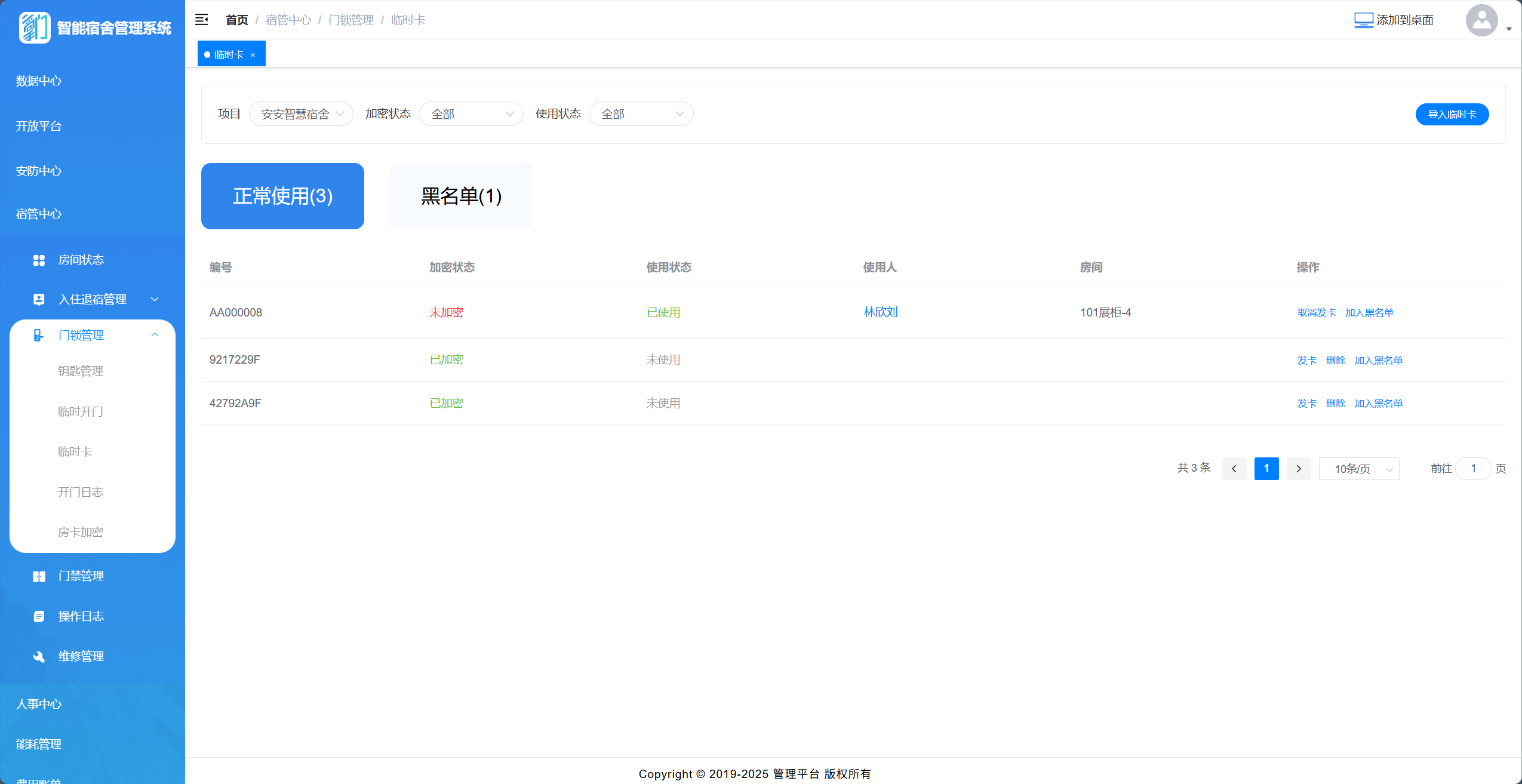
Task: Select 钥匙管理 menu item
Action: tap(81, 371)
